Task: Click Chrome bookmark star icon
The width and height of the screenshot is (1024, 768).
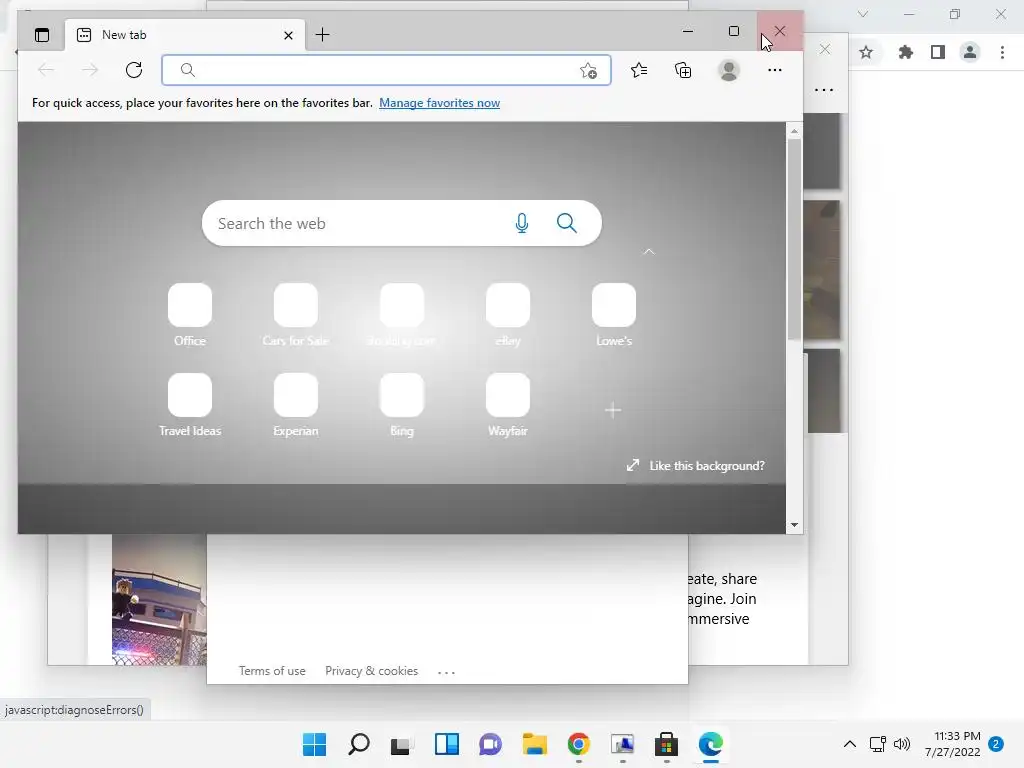Action: click(866, 52)
